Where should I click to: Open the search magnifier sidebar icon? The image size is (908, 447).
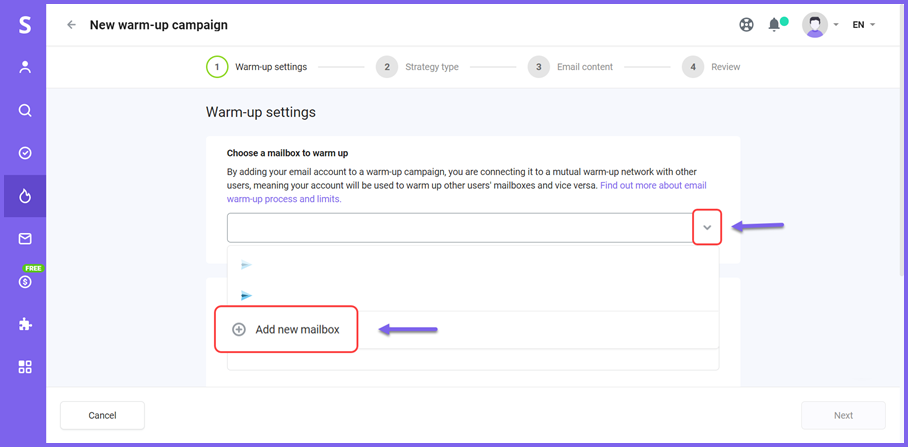tap(25, 110)
